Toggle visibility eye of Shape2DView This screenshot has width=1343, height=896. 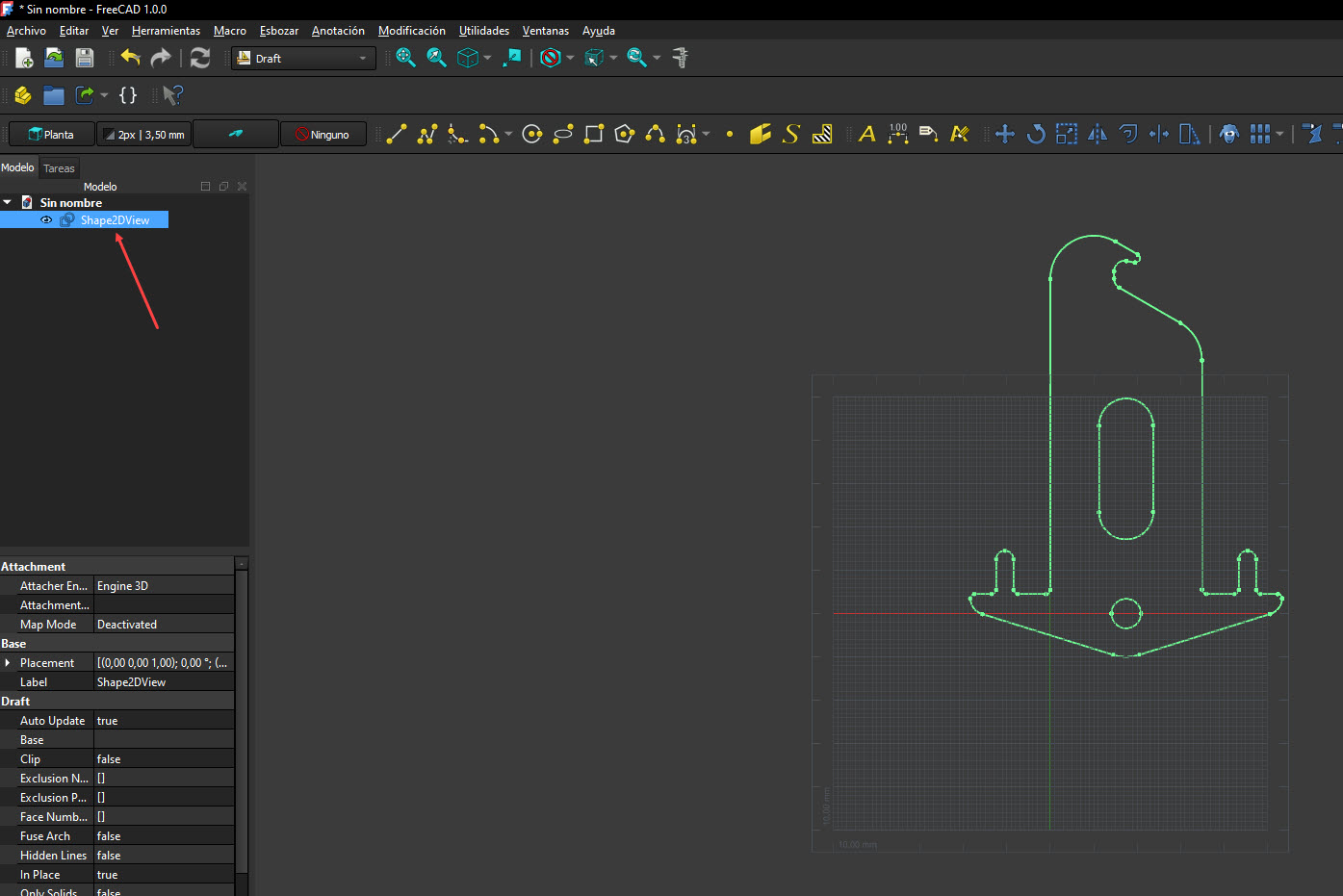[46, 220]
